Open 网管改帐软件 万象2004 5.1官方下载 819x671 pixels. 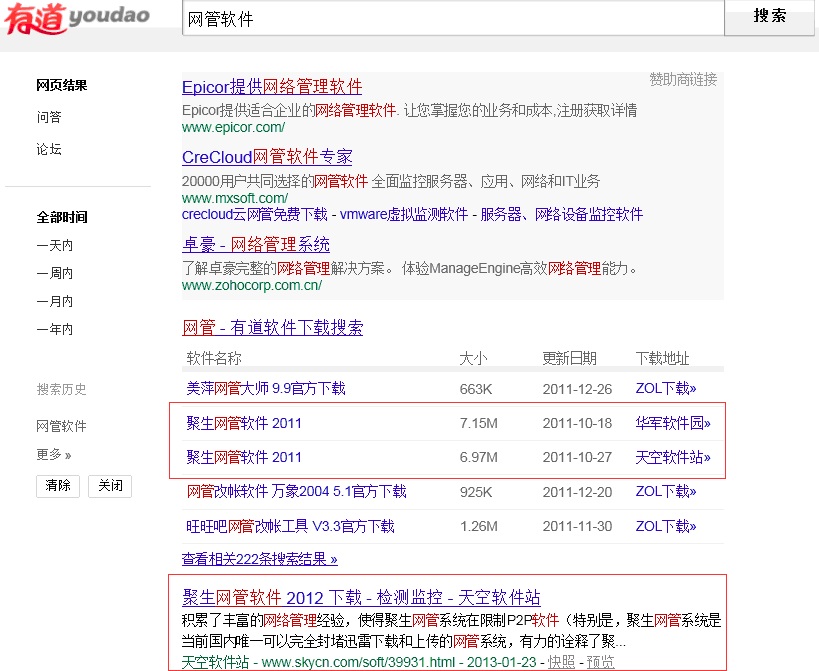click(x=296, y=491)
